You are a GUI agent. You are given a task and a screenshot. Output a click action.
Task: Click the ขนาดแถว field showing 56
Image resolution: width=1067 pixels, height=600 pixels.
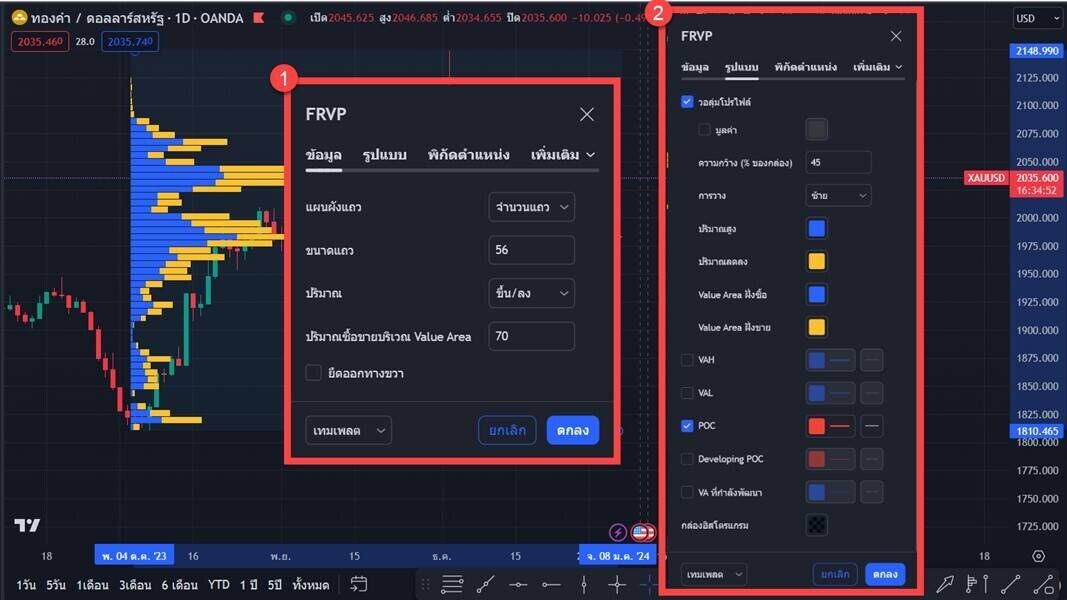pyautogui.click(x=531, y=250)
